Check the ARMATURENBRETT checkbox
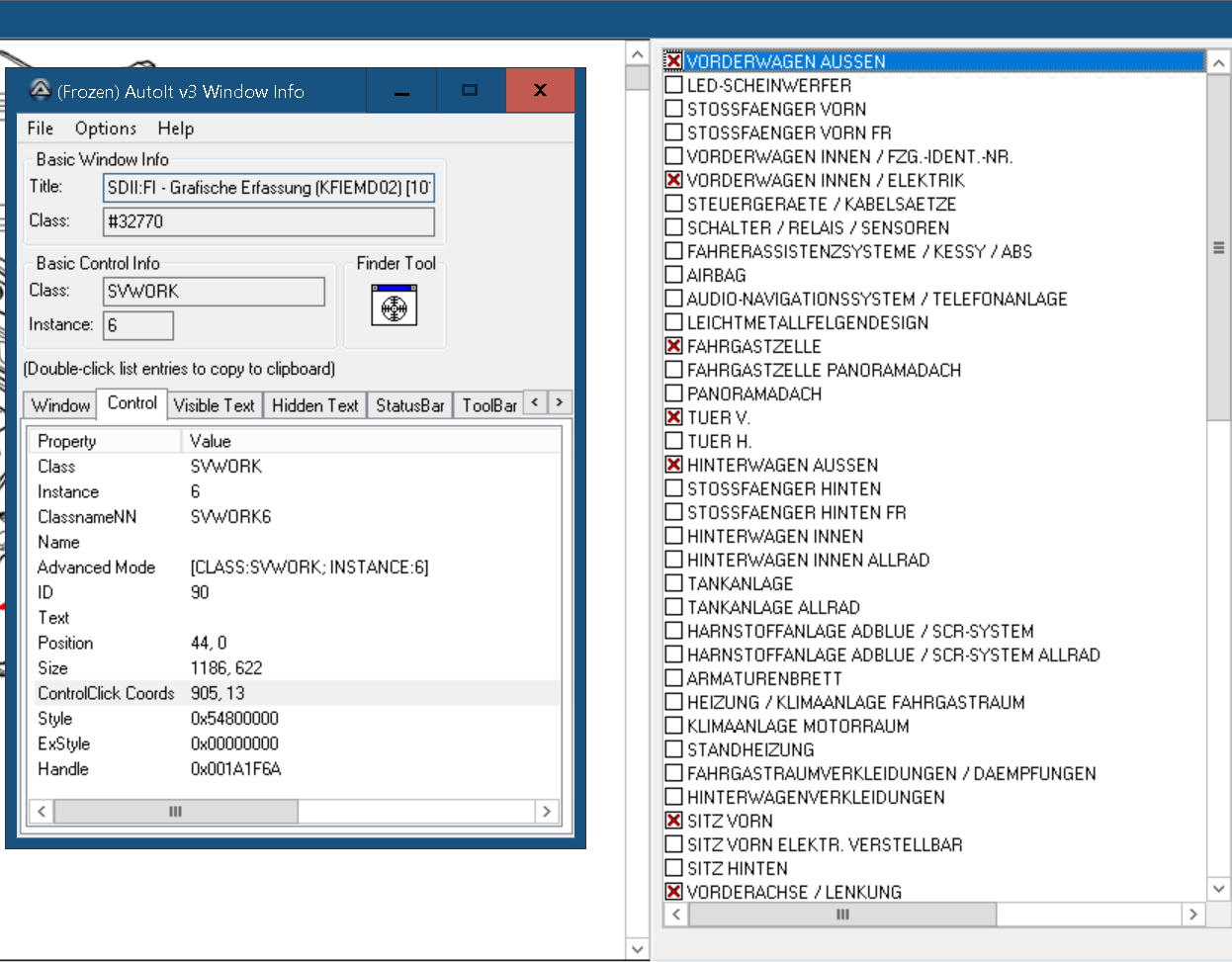1232x962 pixels. (x=673, y=678)
